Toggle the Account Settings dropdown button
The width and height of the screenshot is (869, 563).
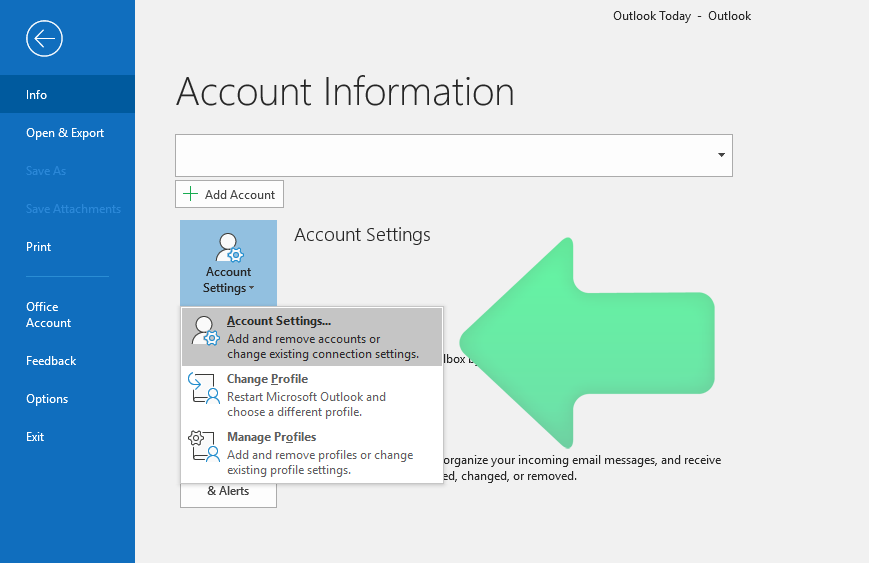[x=228, y=263]
